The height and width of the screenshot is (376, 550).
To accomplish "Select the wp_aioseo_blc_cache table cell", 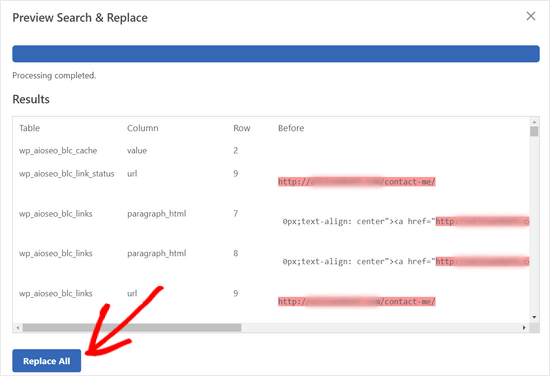I will [58, 150].
